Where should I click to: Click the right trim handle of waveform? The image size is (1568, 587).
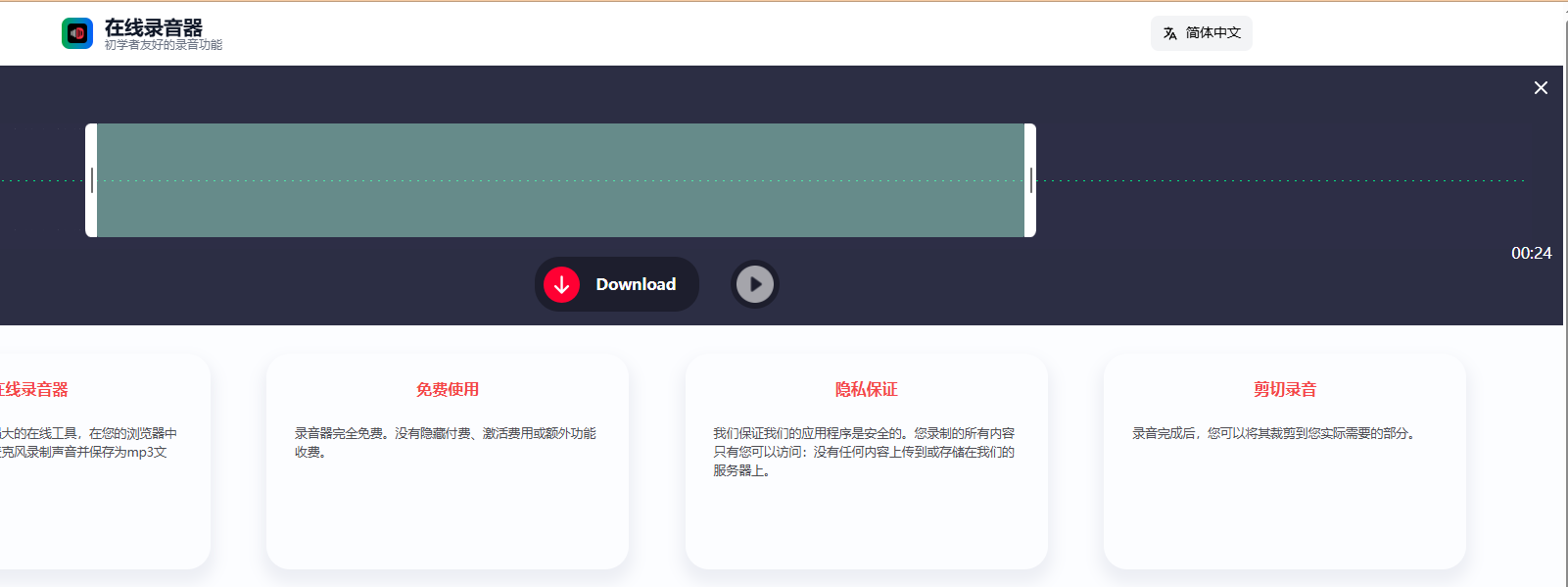1030,180
